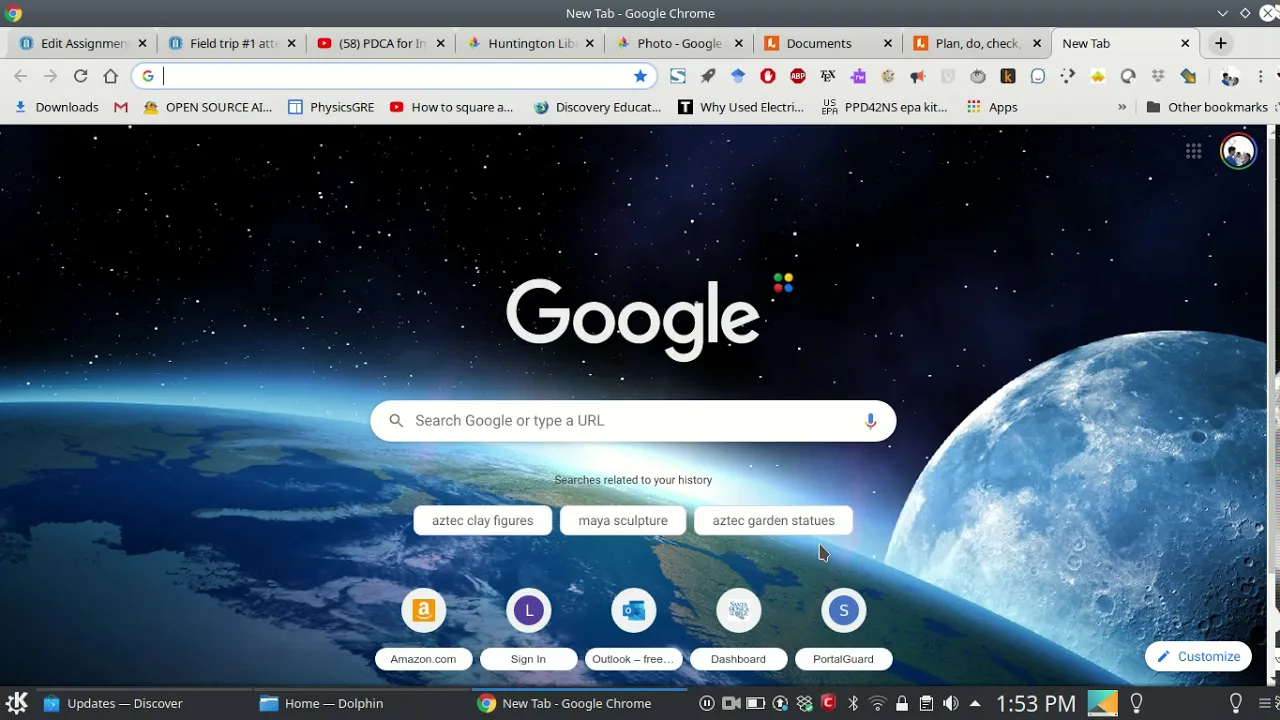The height and width of the screenshot is (720, 1280).
Task: Open the Wi-Fi network tray icon
Action: coord(878,703)
